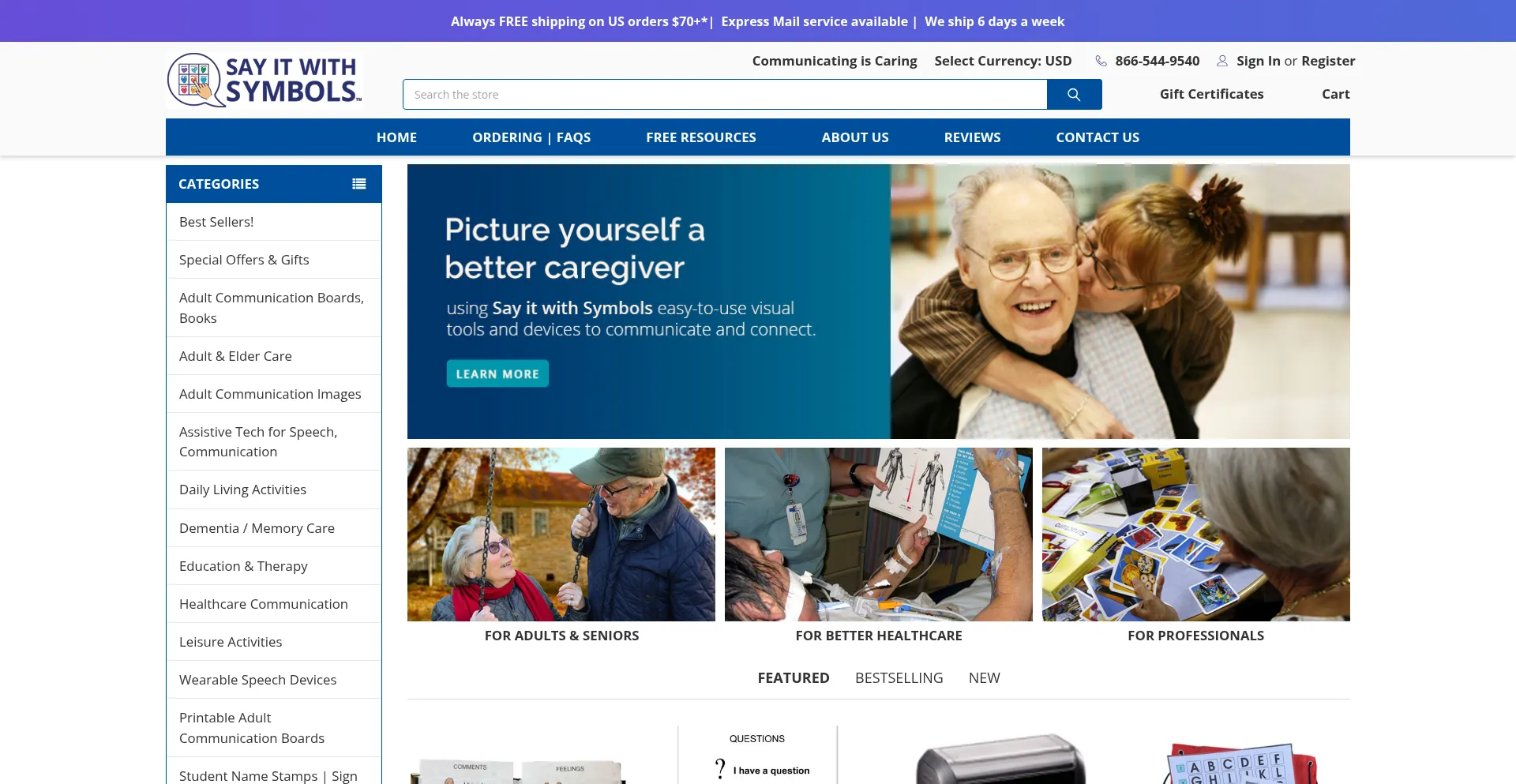Open the For Professionals card image
The height and width of the screenshot is (784, 1516).
point(1196,535)
